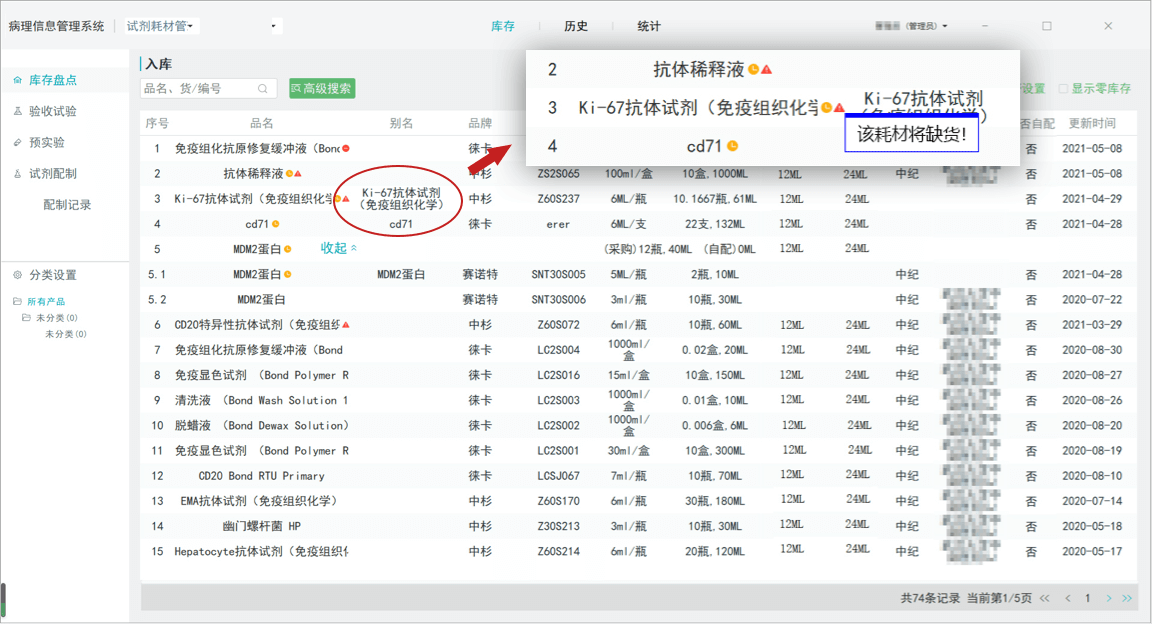Click red warning triangle on CD20特异性抗体试剂 row
The height and width of the screenshot is (624, 1152).
coord(346,325)
